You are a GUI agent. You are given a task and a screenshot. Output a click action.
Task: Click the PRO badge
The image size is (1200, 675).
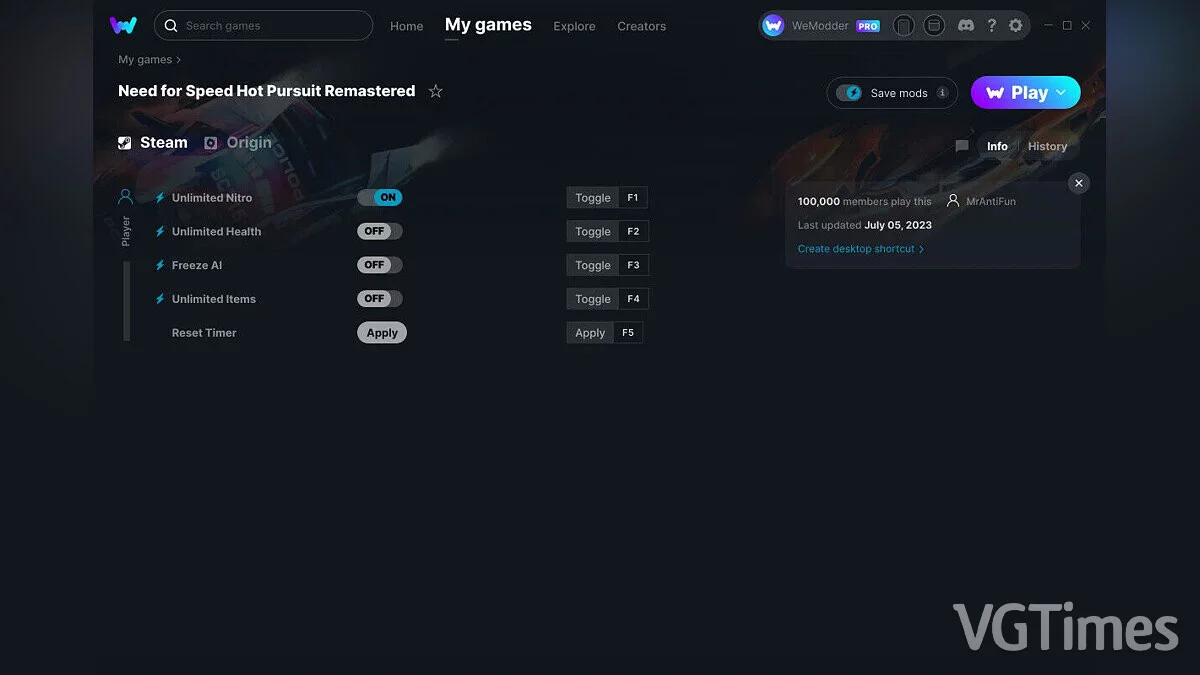click(868, 26)
